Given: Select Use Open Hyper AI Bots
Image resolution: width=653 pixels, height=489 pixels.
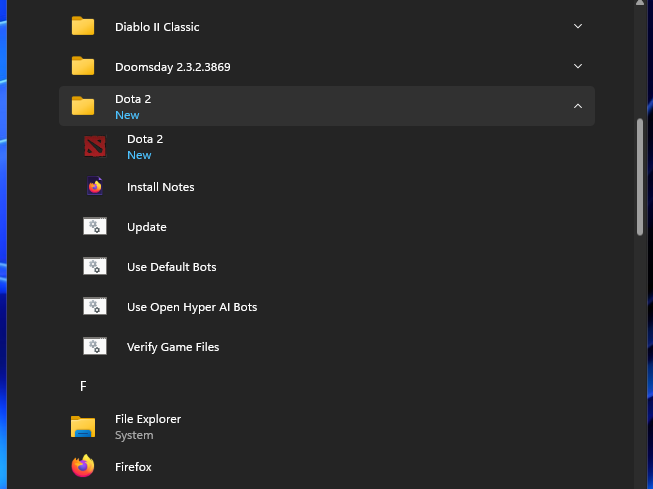Looking at the screenshot, I should coord(192,307).
